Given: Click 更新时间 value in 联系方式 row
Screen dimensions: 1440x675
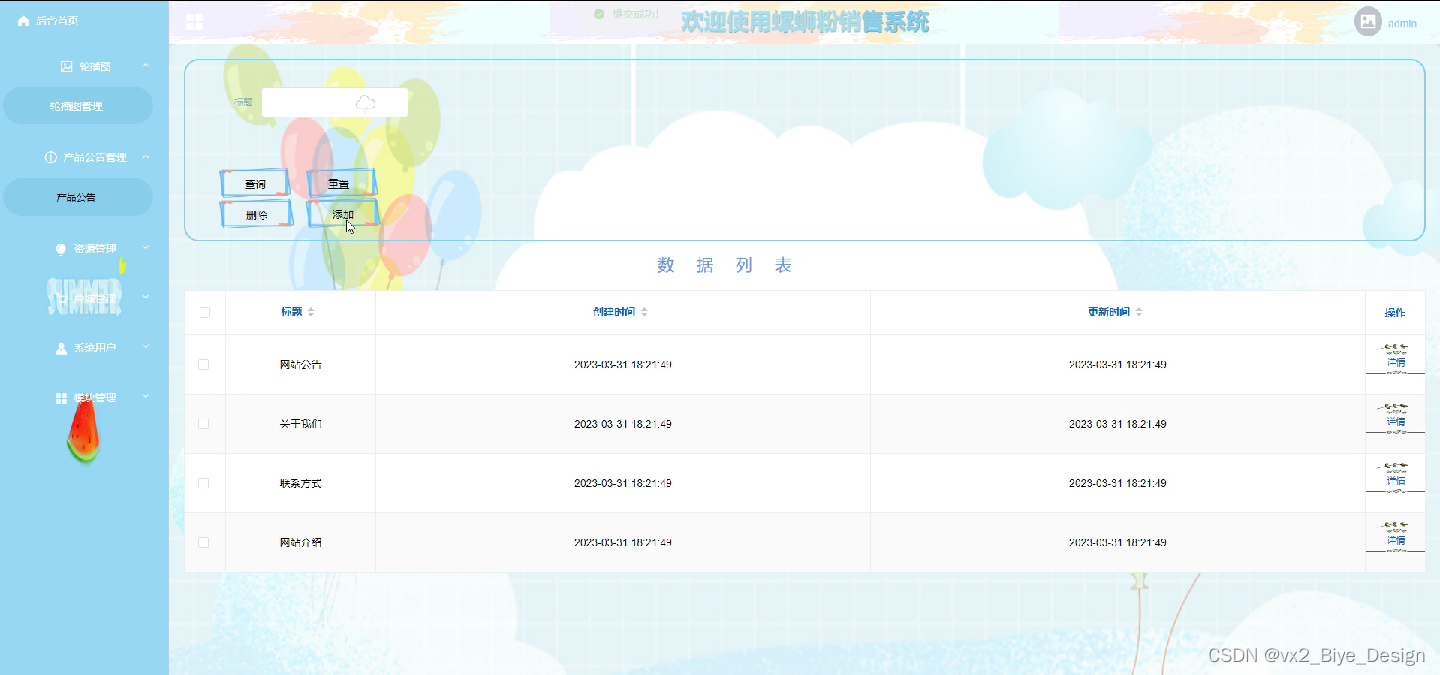Looking at the screenshot, I should tap(1117, 483).
